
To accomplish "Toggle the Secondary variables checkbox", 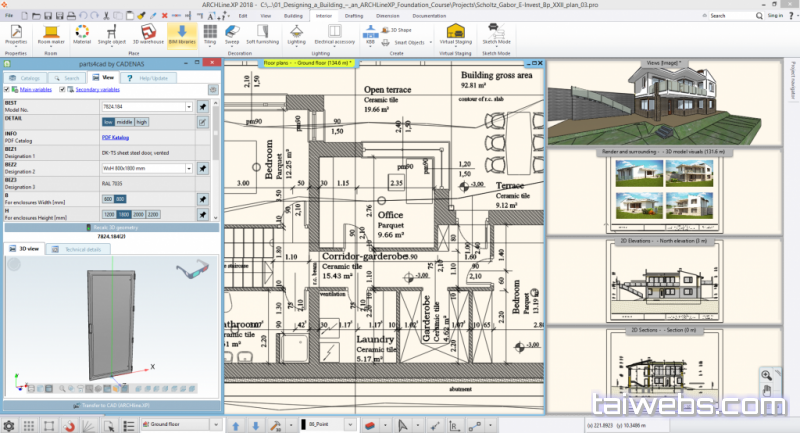I will coord(64,90).
